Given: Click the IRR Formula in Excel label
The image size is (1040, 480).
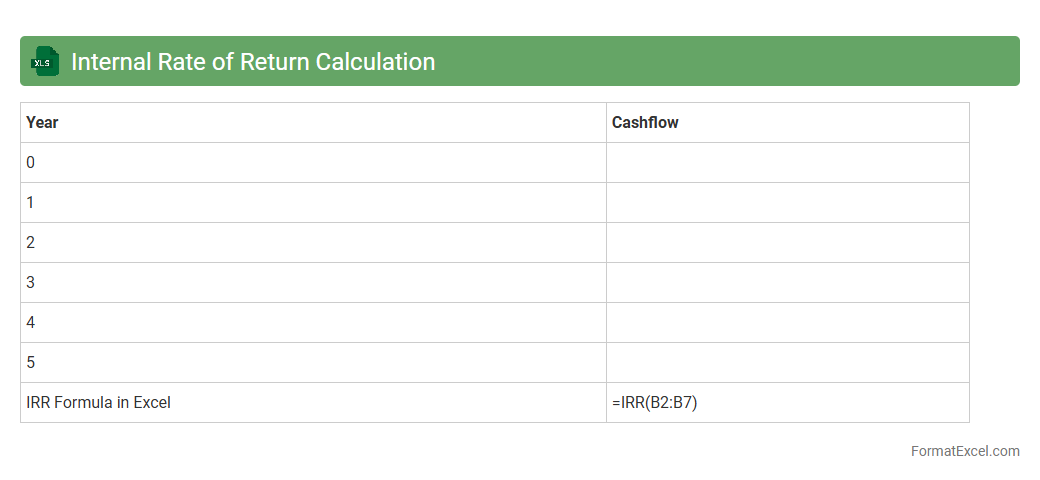Looking at the screenshot, I should (x=99, y=403).
